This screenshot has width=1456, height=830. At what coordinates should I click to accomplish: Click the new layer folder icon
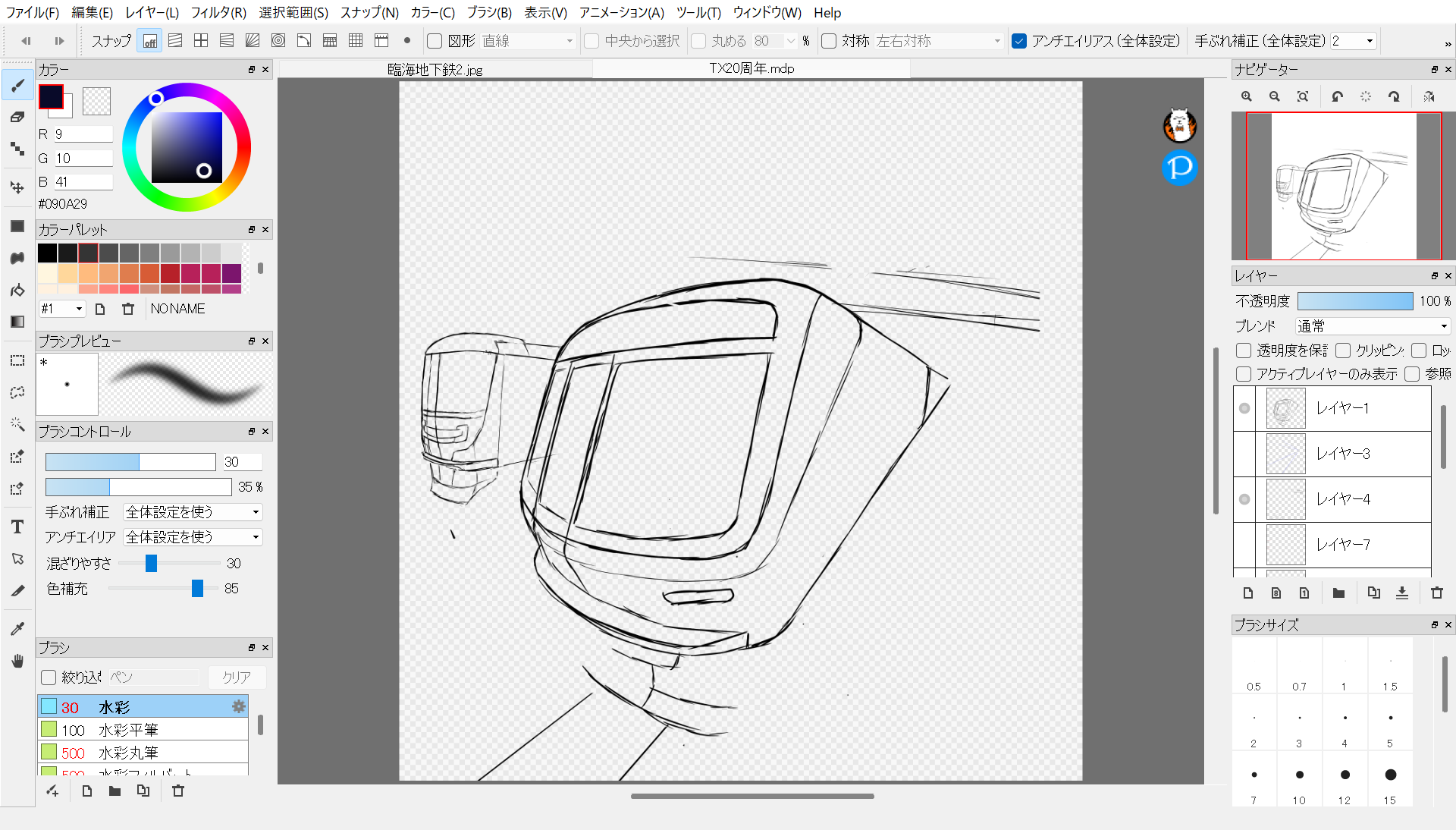point(1338,593)
